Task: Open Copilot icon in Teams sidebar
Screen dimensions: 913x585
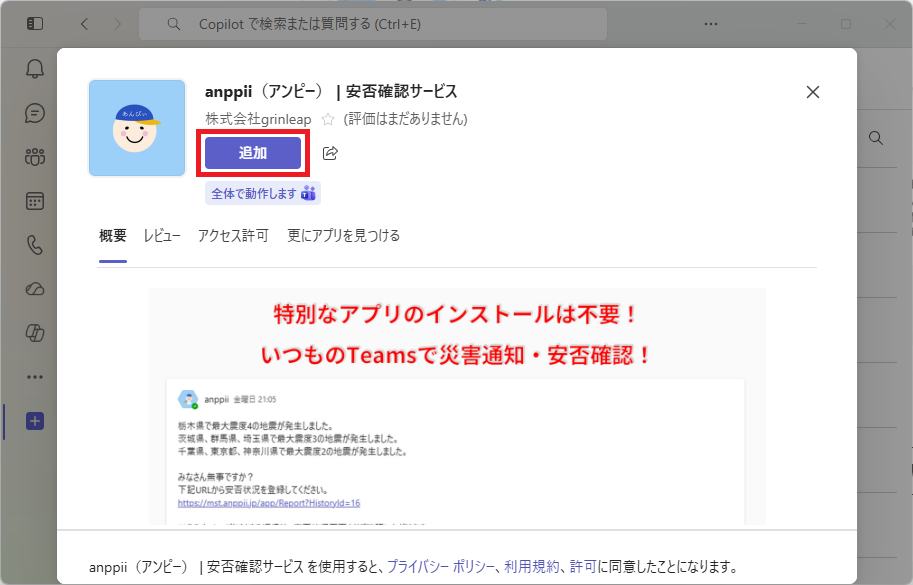Action: 35,333
